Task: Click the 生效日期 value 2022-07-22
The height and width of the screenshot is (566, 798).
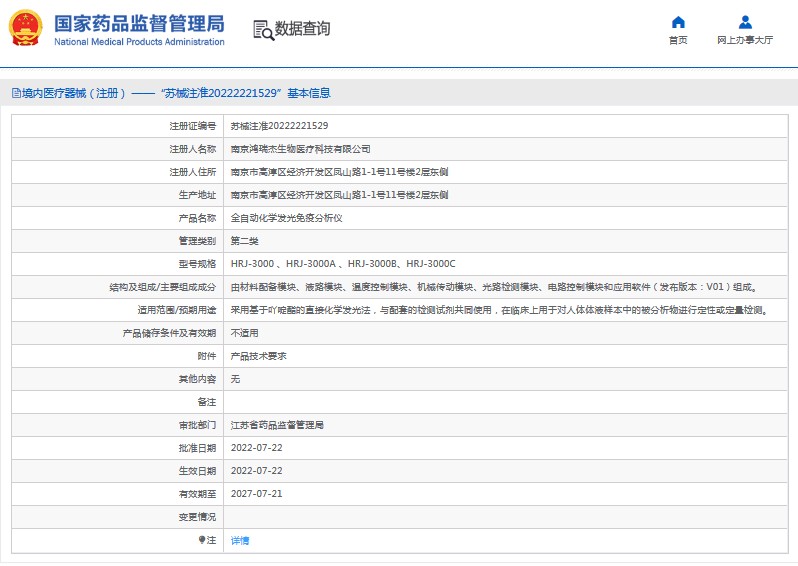Action: (x=256, y=471)
